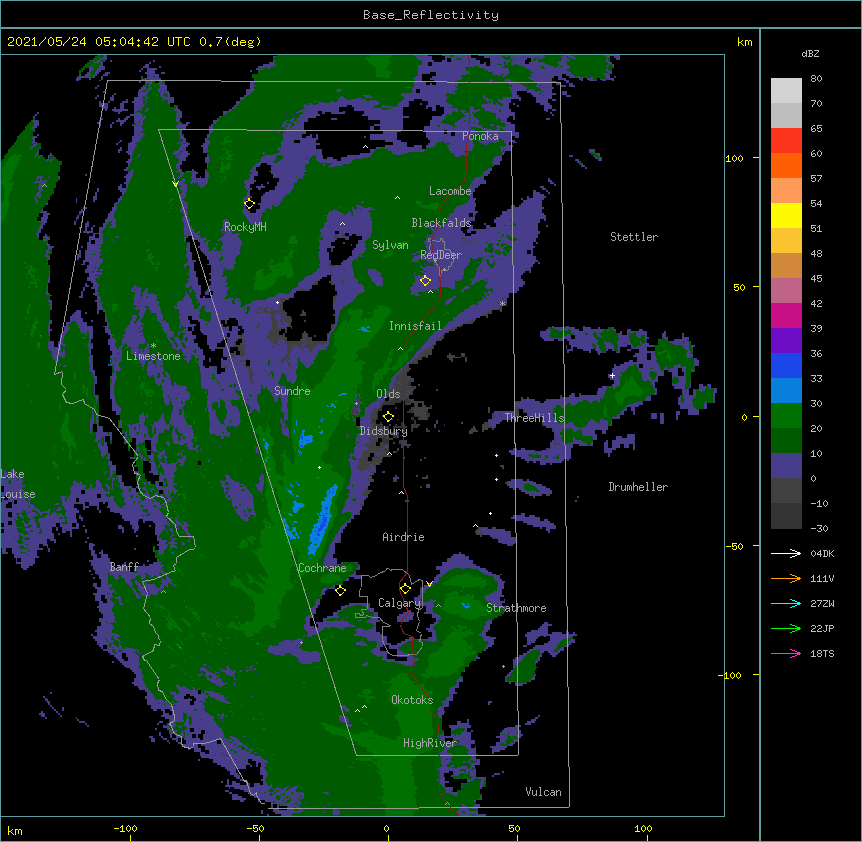Viewport: 862px width, 842px height.
Task: Click the Vulcan label
Action: 543,792
